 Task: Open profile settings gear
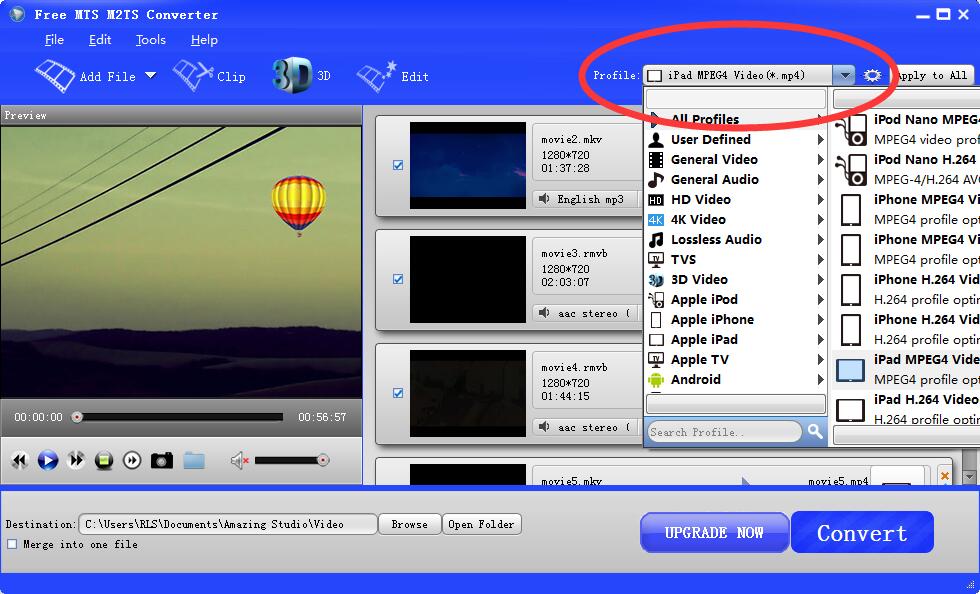tap(872, 76)
